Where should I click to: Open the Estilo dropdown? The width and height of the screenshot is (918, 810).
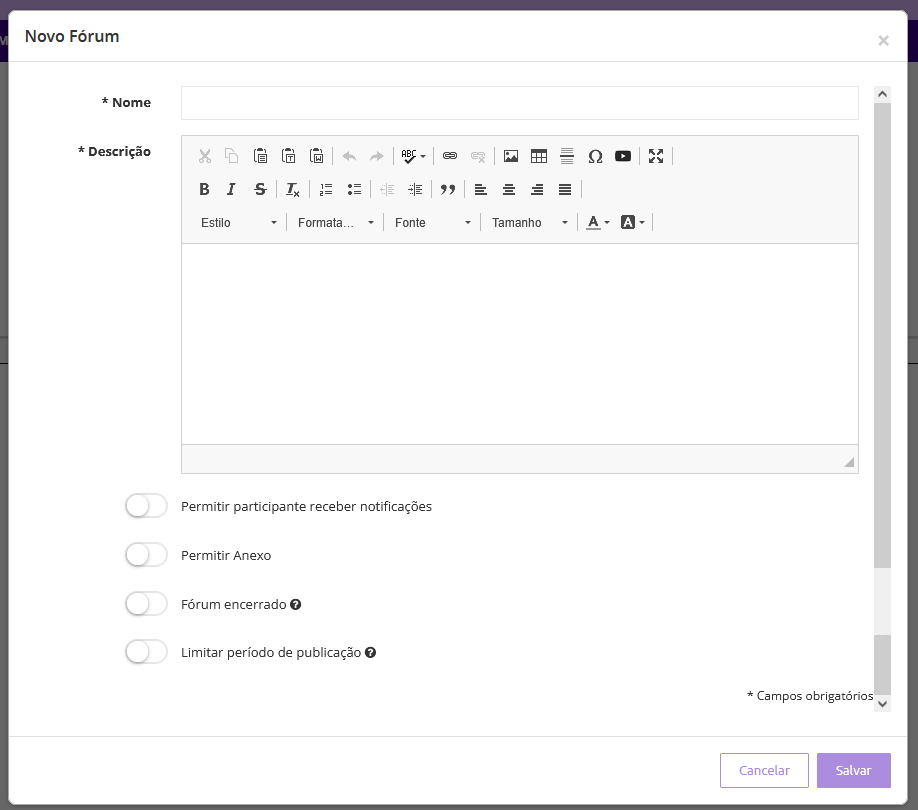pos(238,222)
